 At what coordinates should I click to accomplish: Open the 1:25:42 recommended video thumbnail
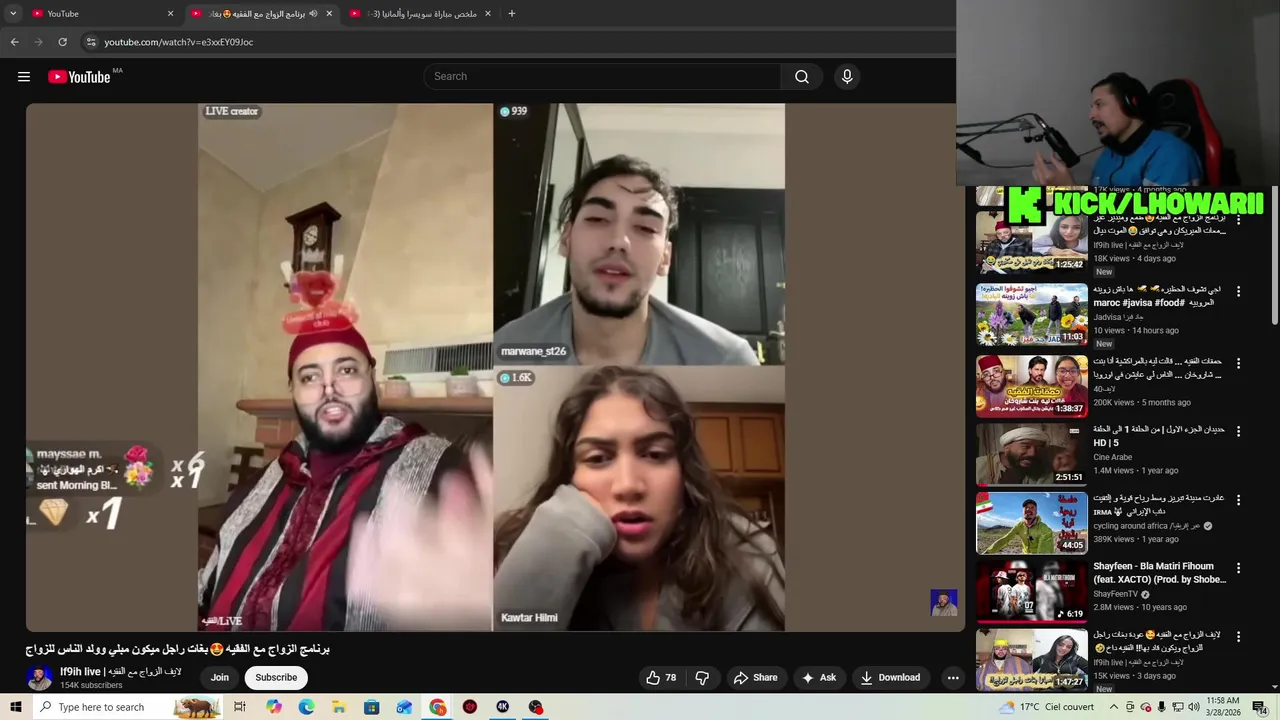coord(1031,244)
